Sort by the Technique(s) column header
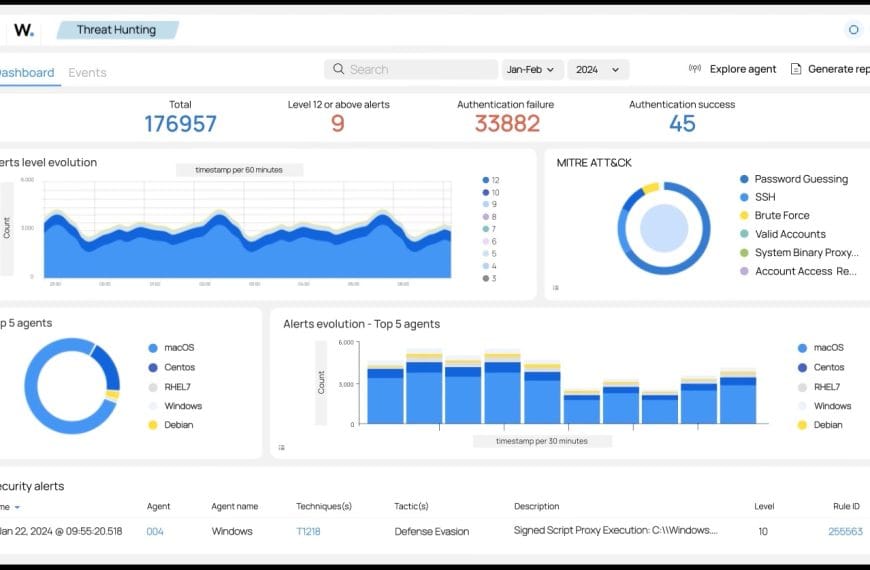Image resolution: width=870 pixels, height=570 pixels. pos(324,506)
